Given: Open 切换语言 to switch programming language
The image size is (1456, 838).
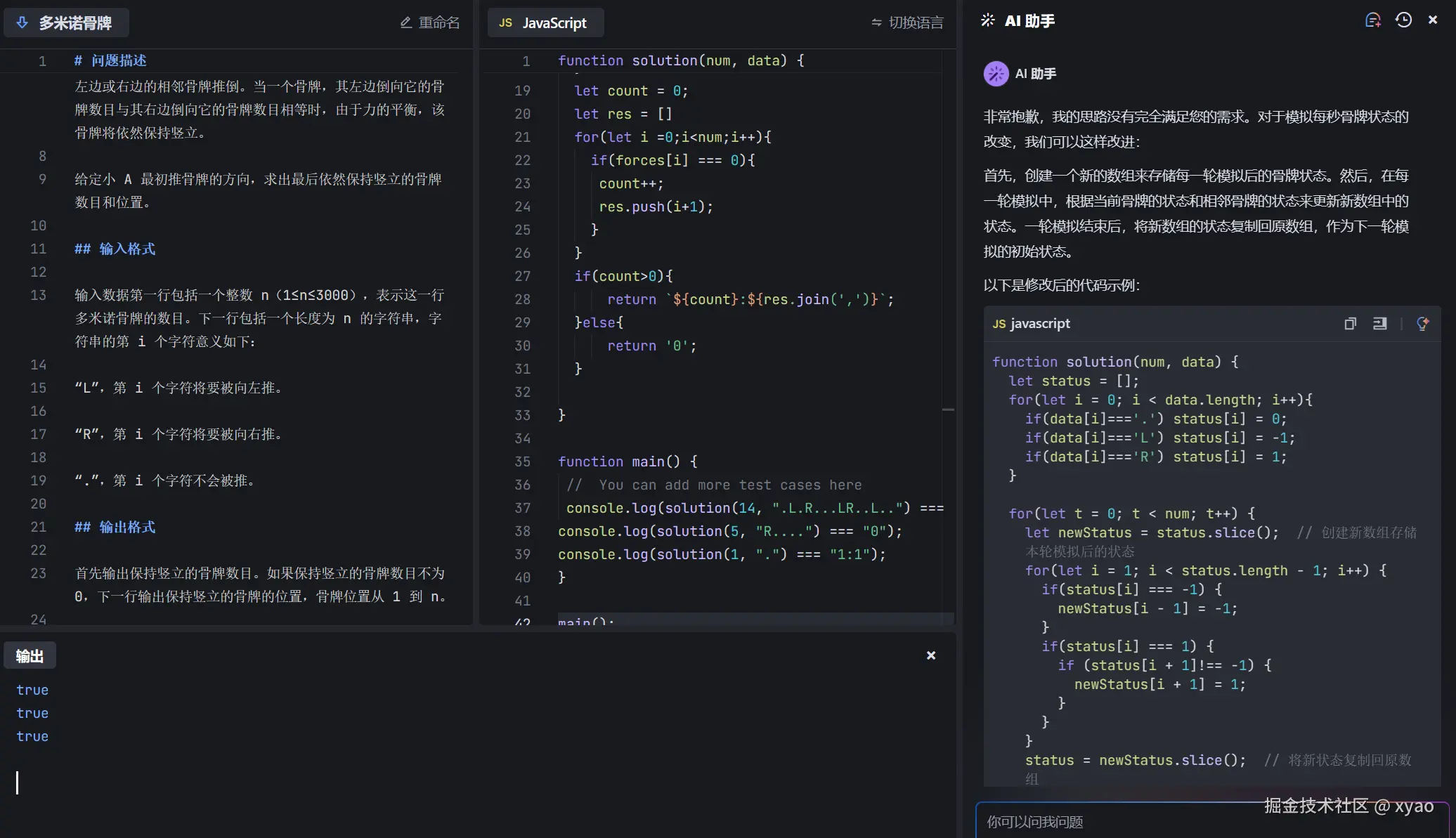Looking at the screenshot, I should pyautogui.click(x=906, y=22).
